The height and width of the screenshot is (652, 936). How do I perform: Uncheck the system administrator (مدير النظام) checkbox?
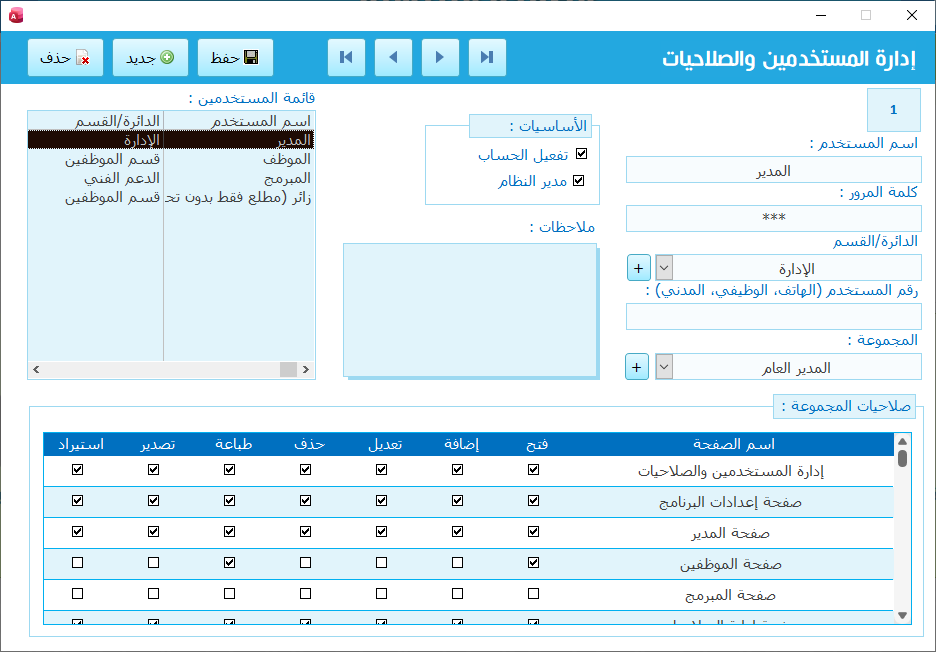[x=578, y=181]
